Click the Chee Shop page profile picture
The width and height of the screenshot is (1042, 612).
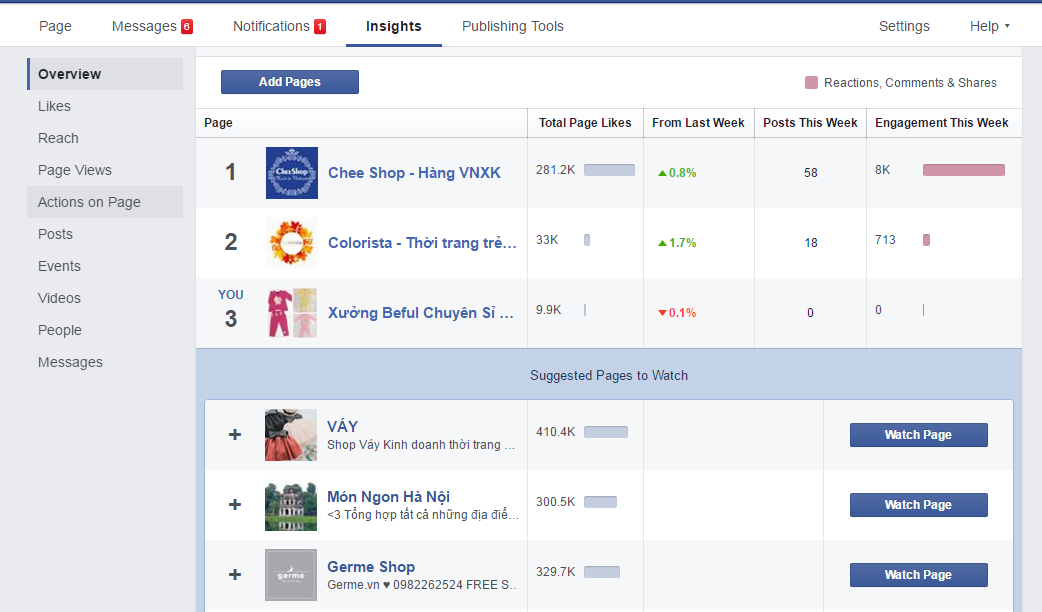(x=291, y=172)
